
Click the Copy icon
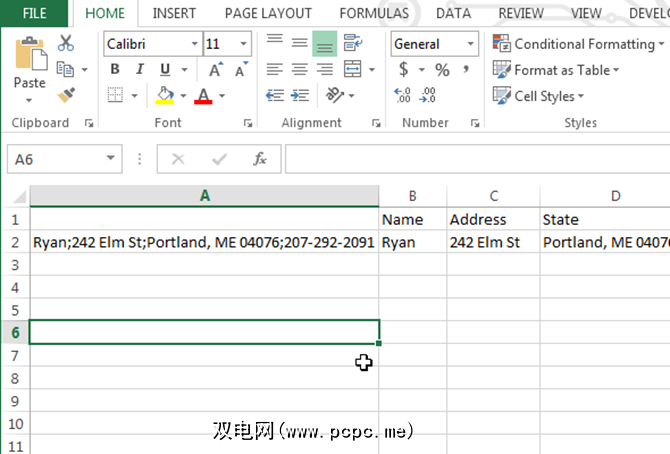point(65,69)
